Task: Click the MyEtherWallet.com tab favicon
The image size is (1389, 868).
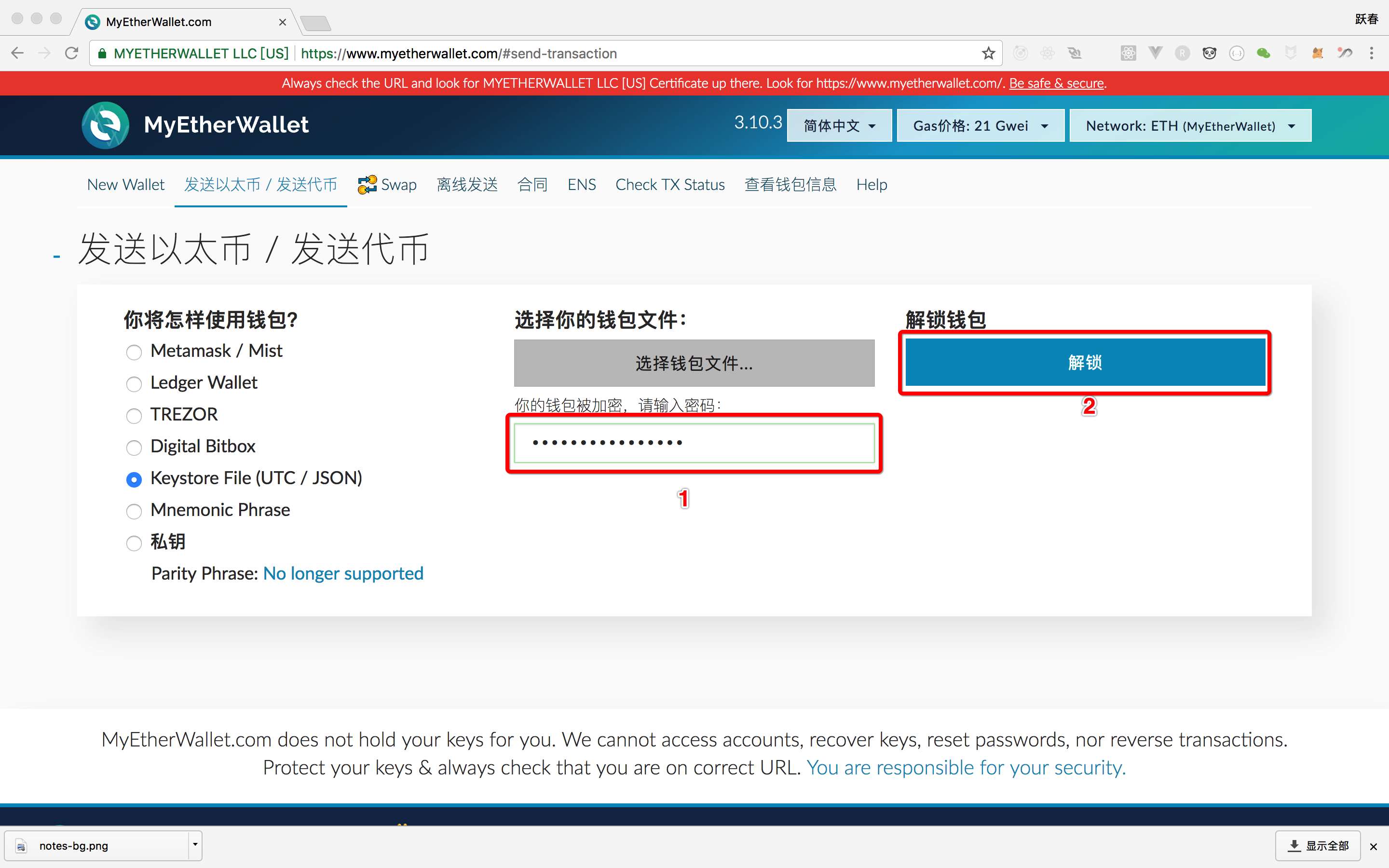Action: coord(92,22)
